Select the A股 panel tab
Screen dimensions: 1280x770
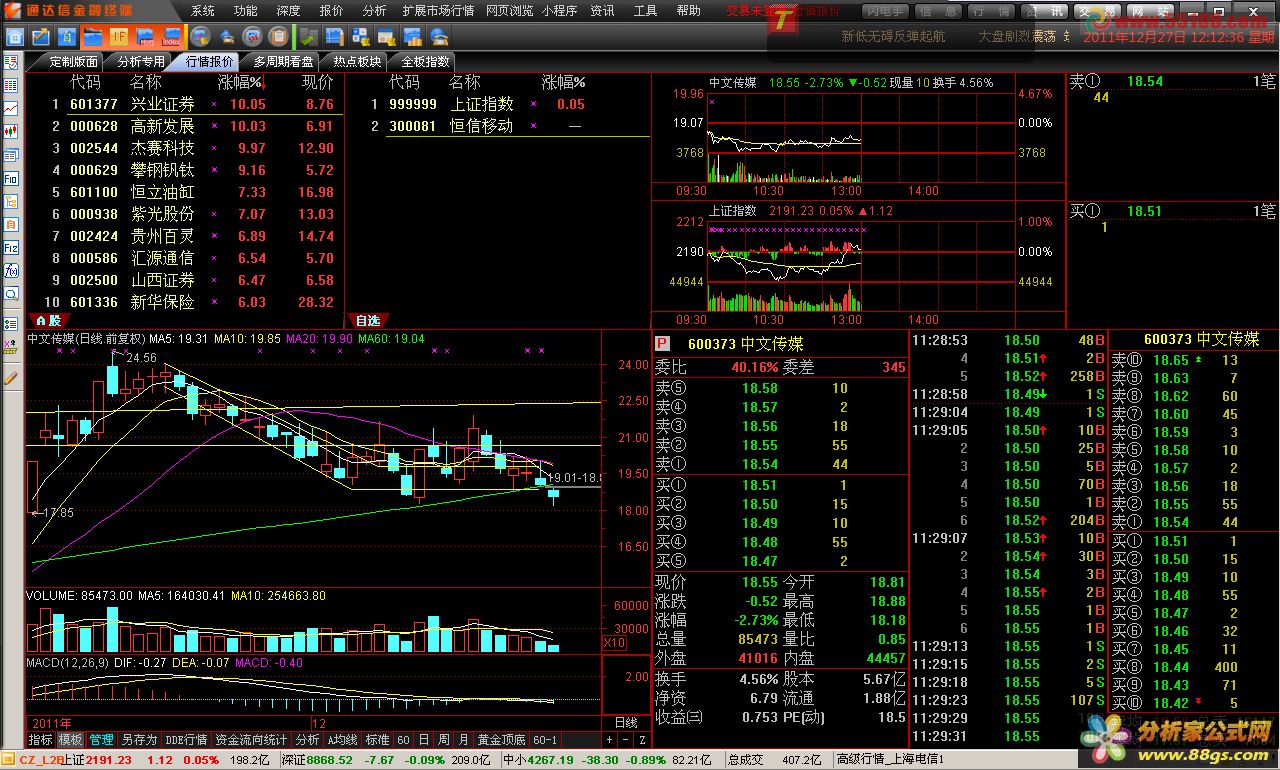(x=48, y=321)
